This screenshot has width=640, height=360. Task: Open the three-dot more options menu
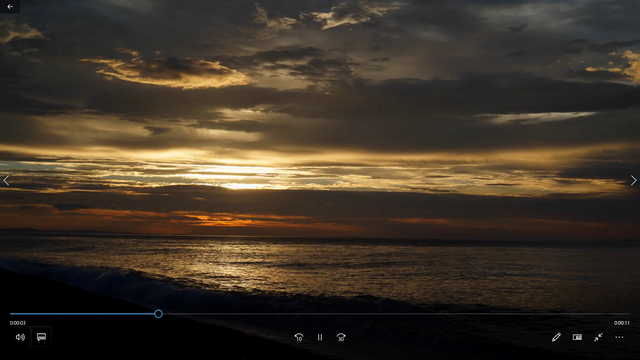[619, 337]
